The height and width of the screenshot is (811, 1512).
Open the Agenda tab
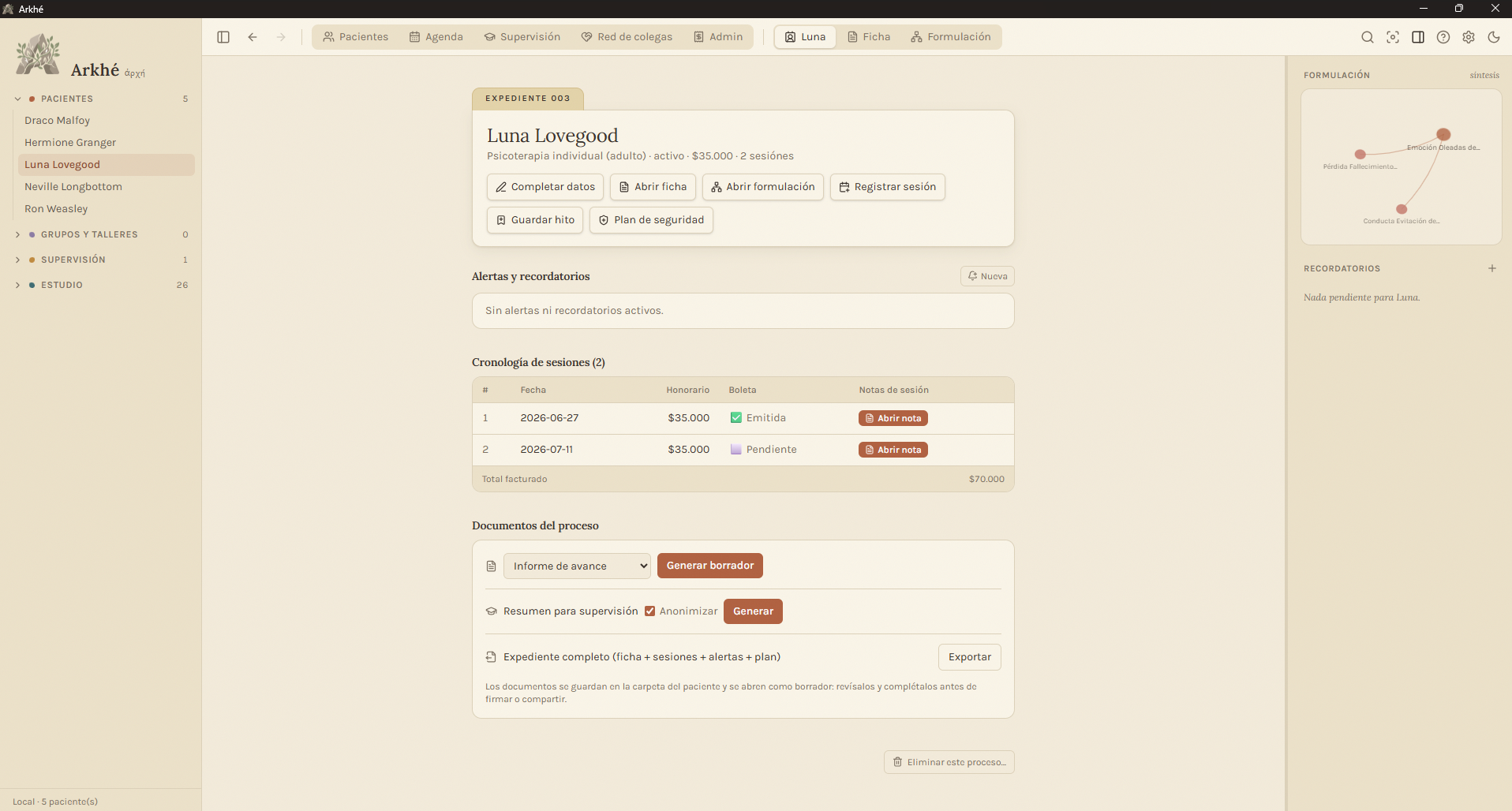(436, 37)
